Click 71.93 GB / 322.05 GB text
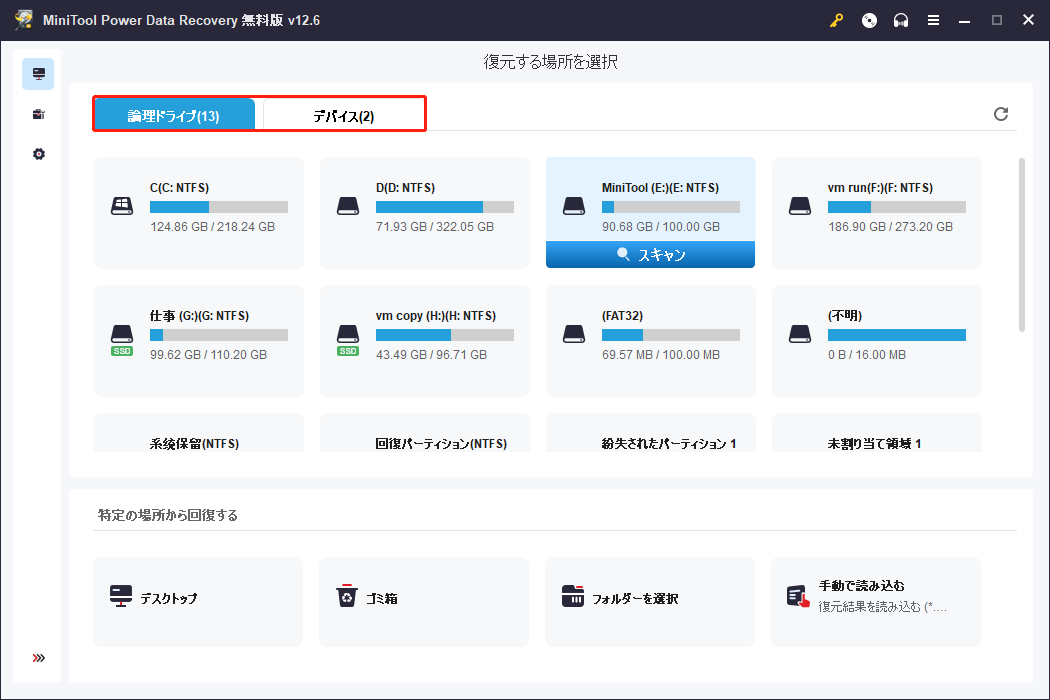This screenshot has width=1050, height=700. pos(435,226)
